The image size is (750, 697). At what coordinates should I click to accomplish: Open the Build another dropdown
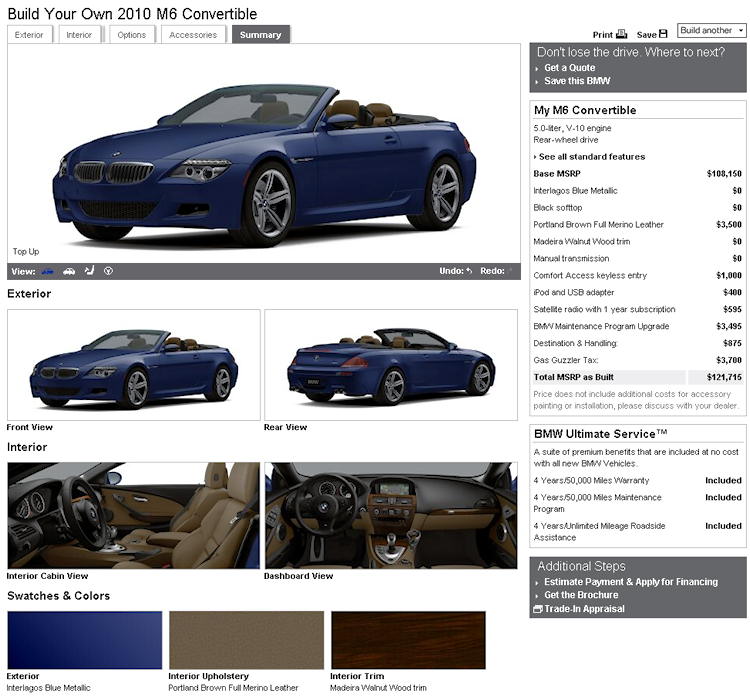point(712,31)
